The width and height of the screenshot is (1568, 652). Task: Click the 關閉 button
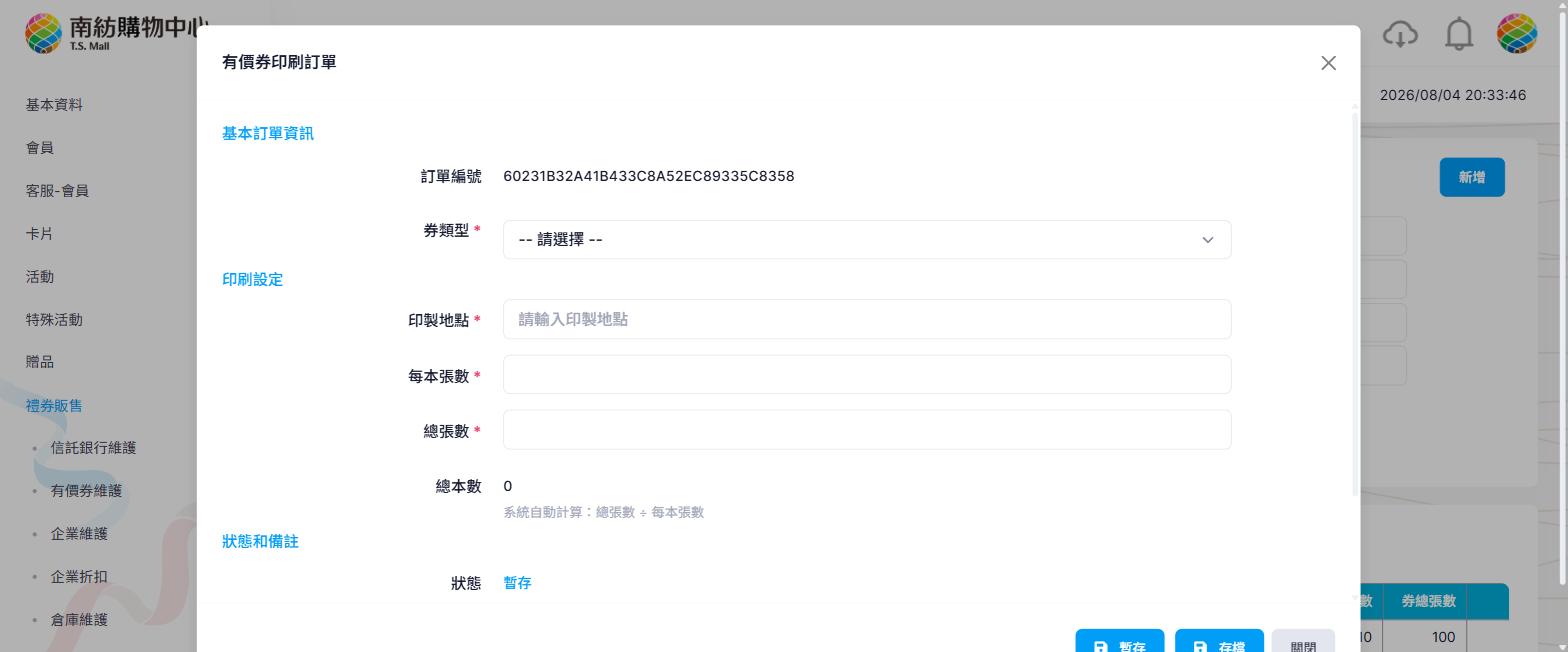point(1303,641)
